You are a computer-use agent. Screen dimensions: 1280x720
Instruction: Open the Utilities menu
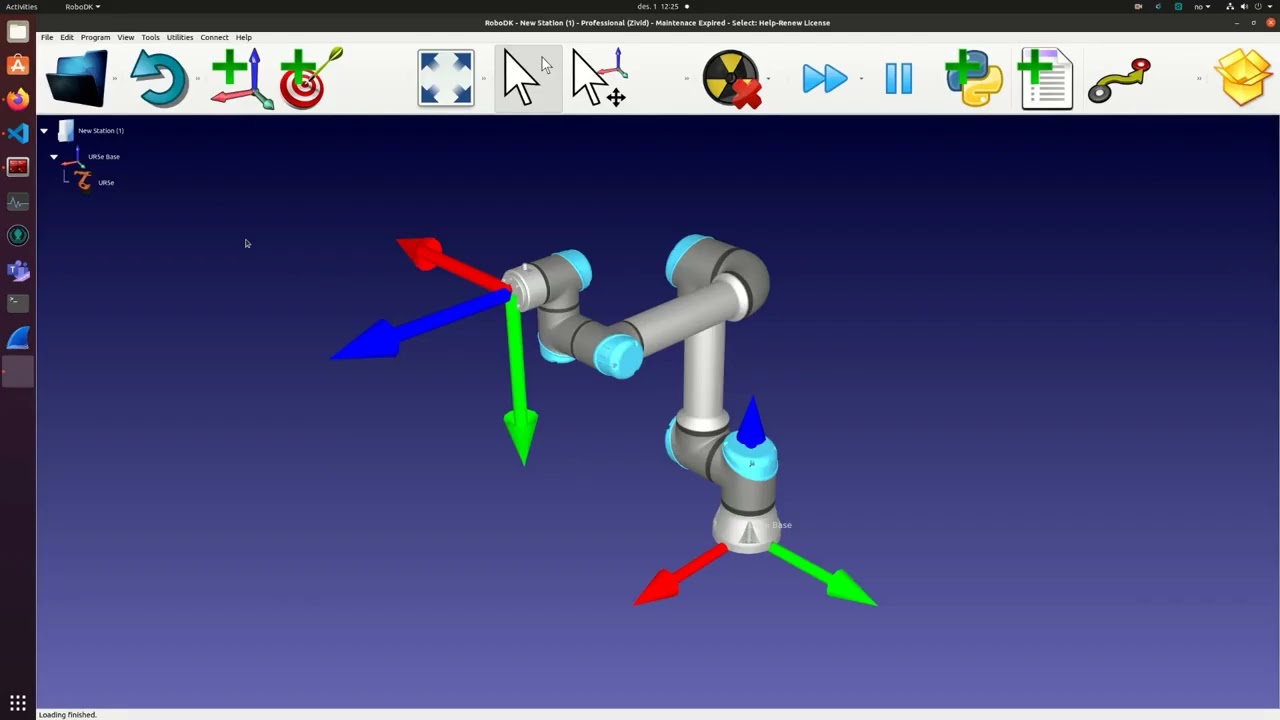(x=180, y=37)
